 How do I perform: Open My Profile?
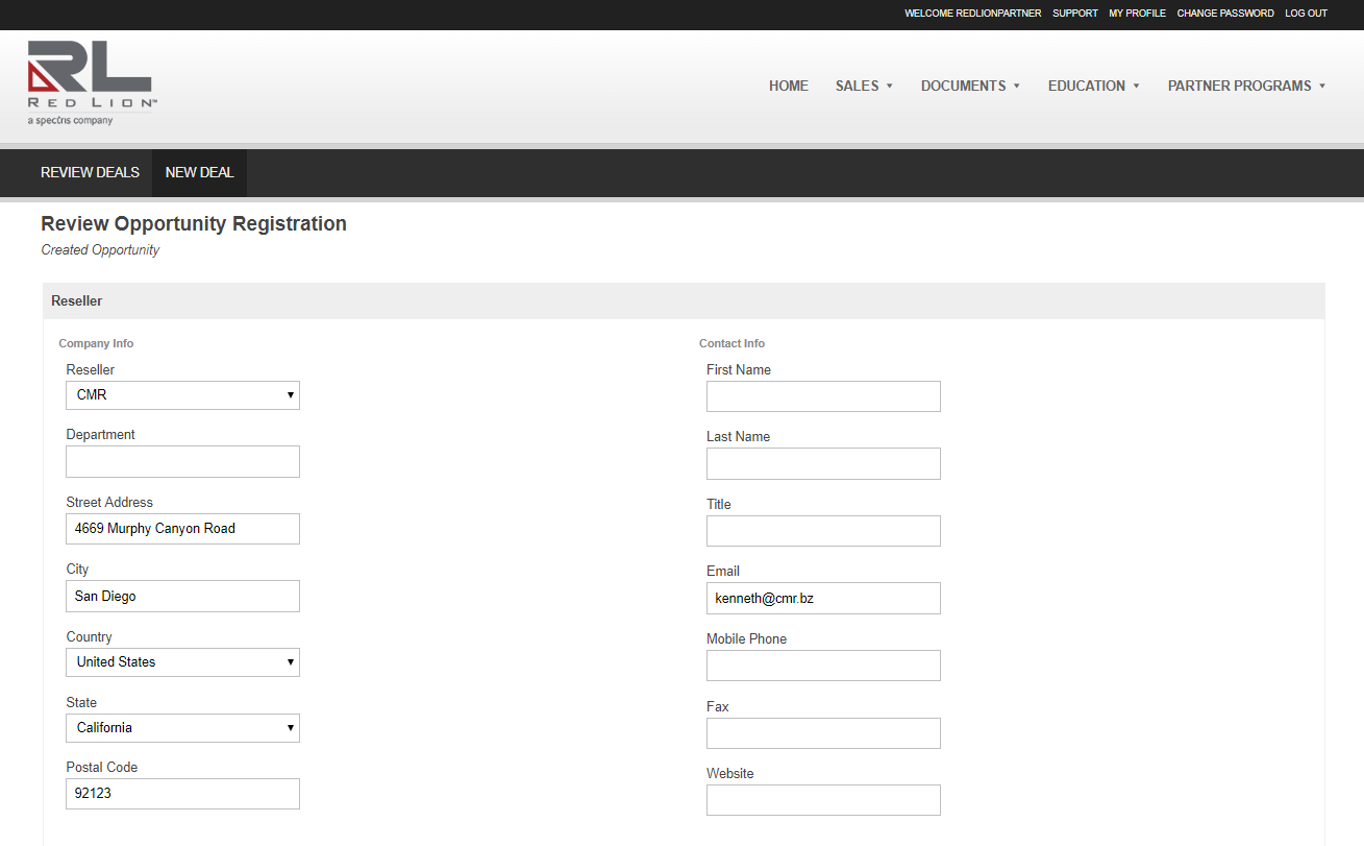[1137, 14]
